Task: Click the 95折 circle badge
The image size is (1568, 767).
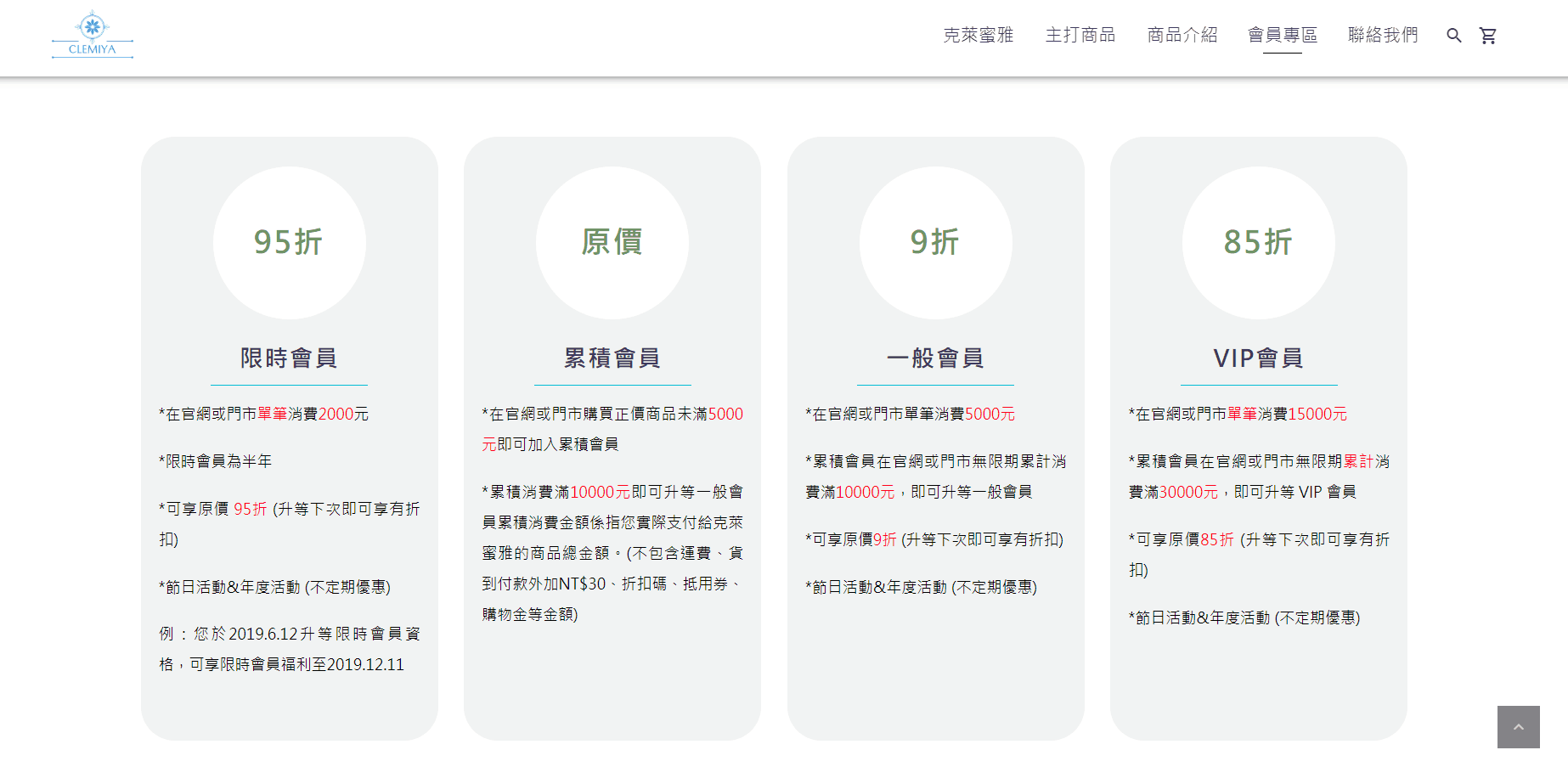Action: [x=289, y=243]
